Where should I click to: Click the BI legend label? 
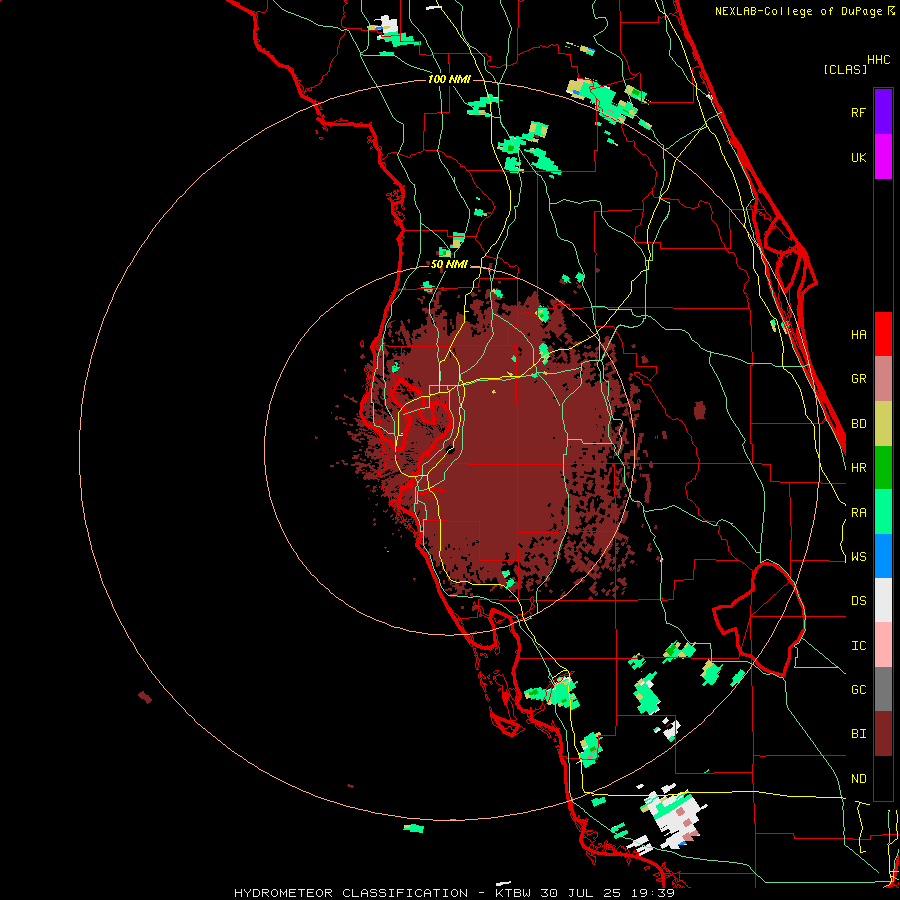858,734
